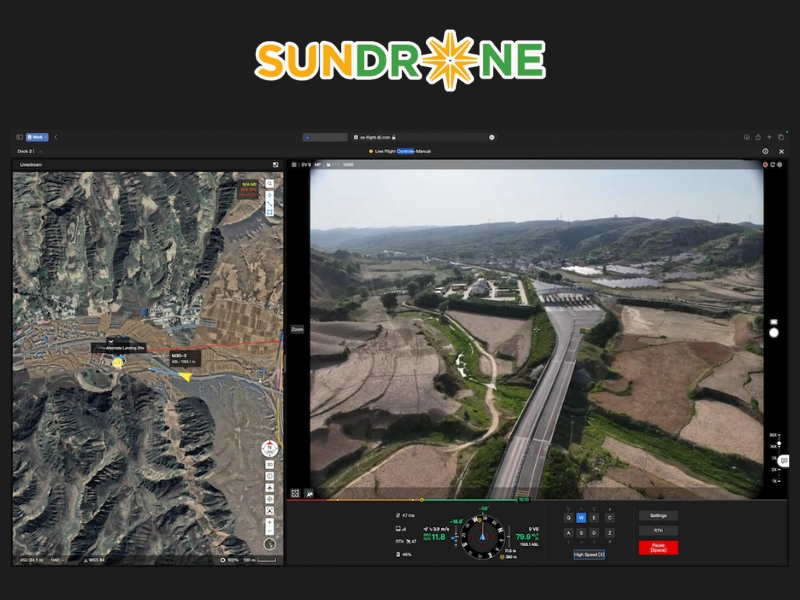Click the yellow dock marker on map
The image size is (800, 600).
pos(118,362)
